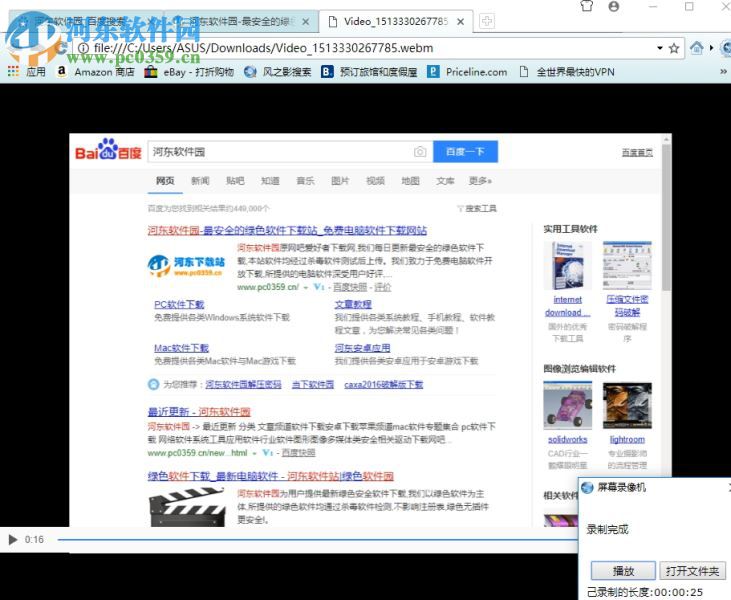Open the browser skin shirt icon

[587, 6]
